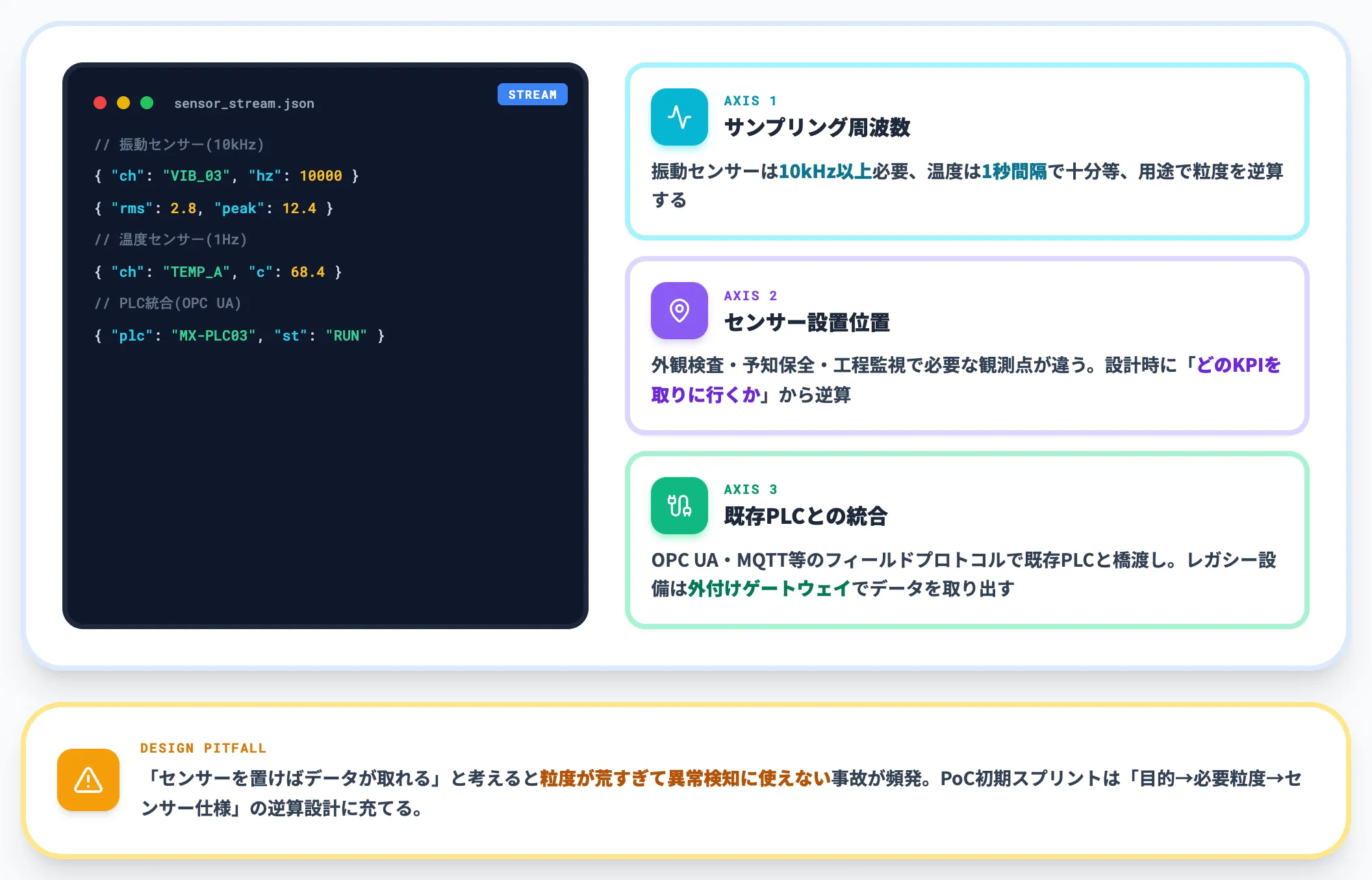Click the value 10000 in code

point(321,176)
